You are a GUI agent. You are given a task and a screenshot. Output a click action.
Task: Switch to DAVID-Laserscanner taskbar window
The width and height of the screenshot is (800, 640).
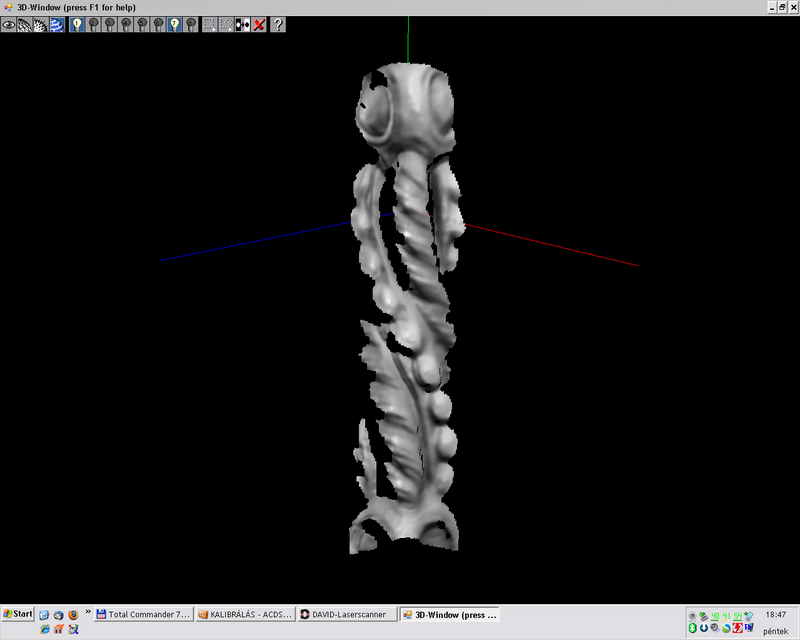[347, 614]
